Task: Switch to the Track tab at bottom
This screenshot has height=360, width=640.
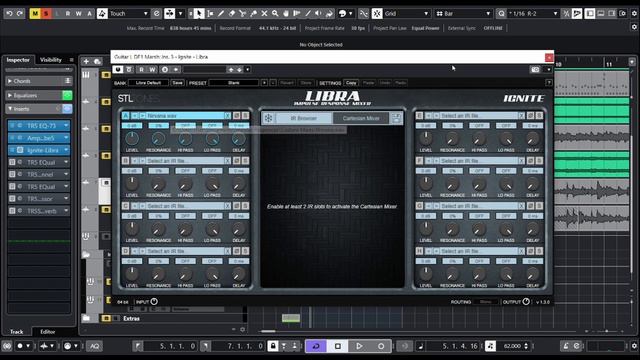Action: pyautogui.click(x=17, y=331)
